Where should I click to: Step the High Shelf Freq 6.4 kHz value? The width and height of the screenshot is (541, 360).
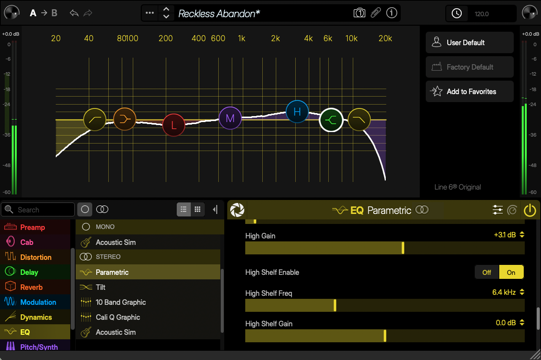(522, 292)
